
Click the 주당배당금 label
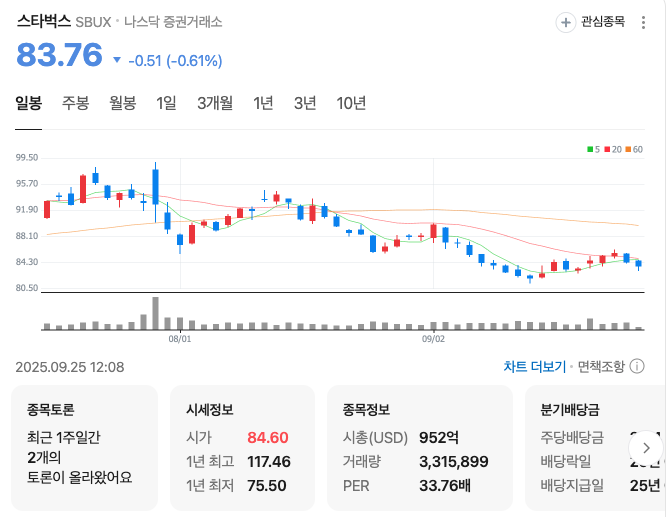[x=572, y=438]
